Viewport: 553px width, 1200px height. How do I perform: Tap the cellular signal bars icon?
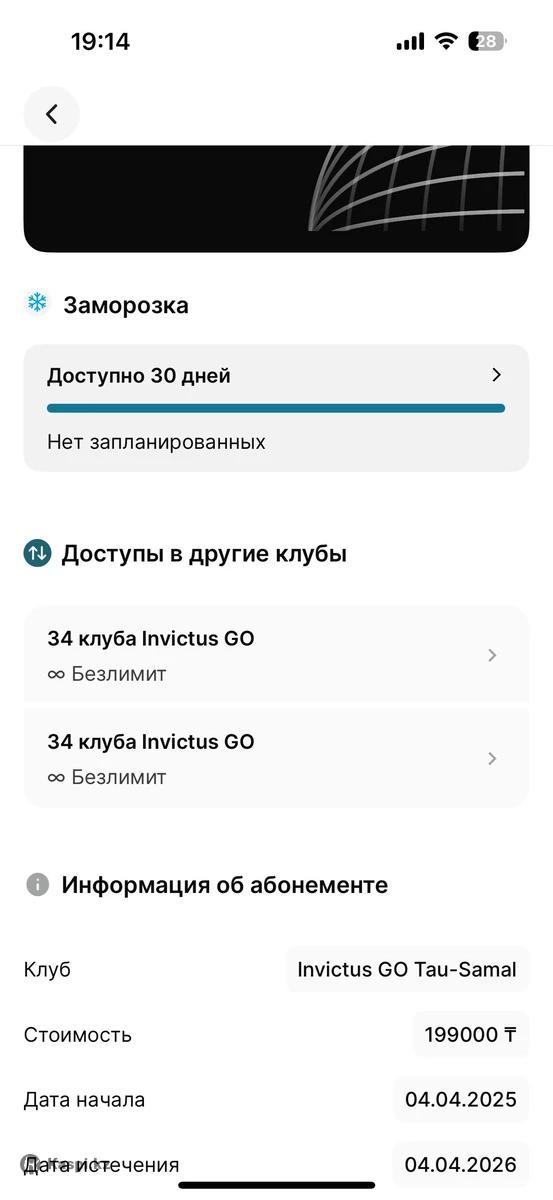[x=410, y=42]
